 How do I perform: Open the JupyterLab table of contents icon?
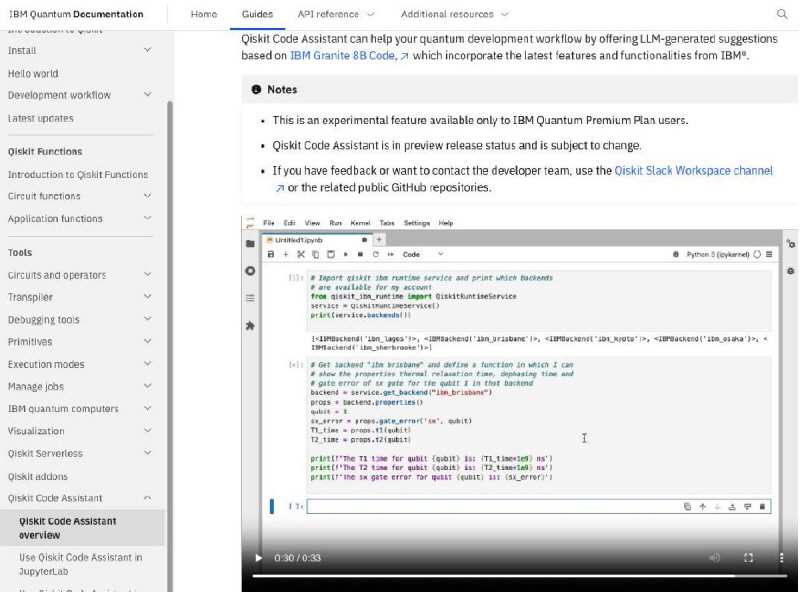pos(250,298)
